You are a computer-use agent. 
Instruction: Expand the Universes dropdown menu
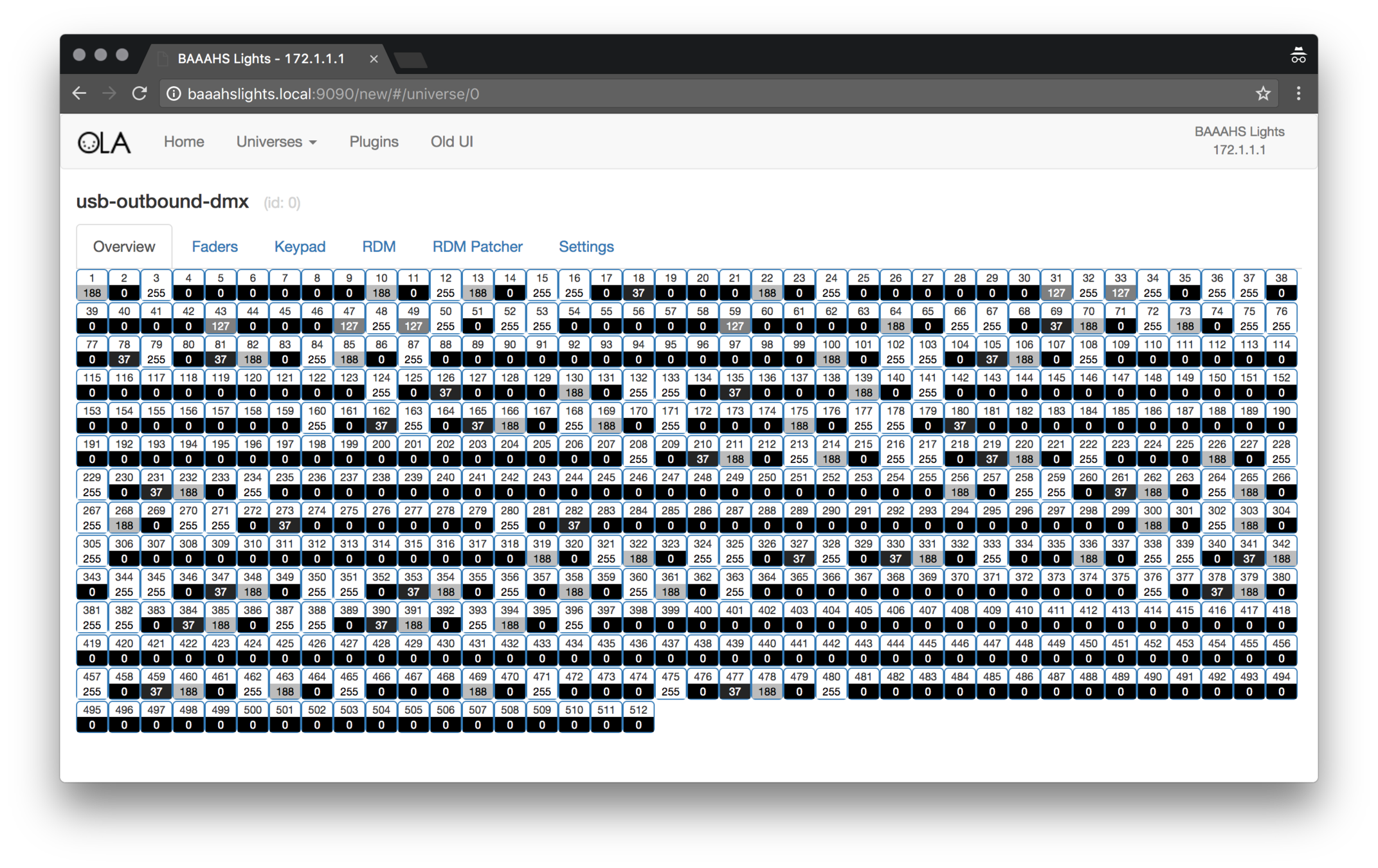point(277,141)
